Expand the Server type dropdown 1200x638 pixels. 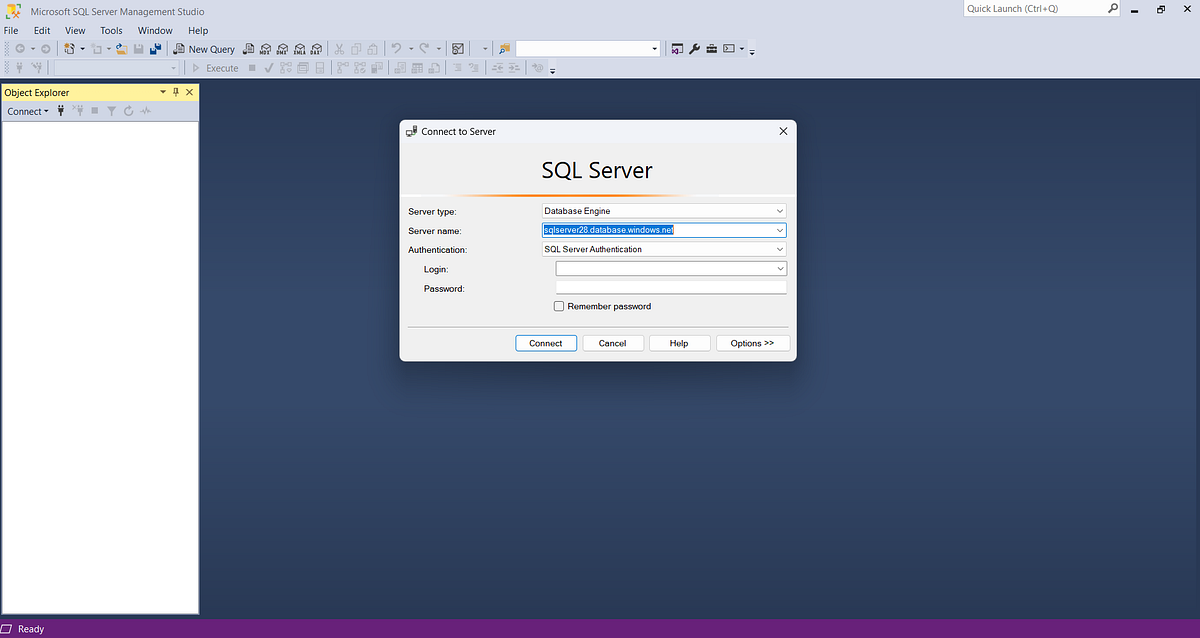(780, 211)
